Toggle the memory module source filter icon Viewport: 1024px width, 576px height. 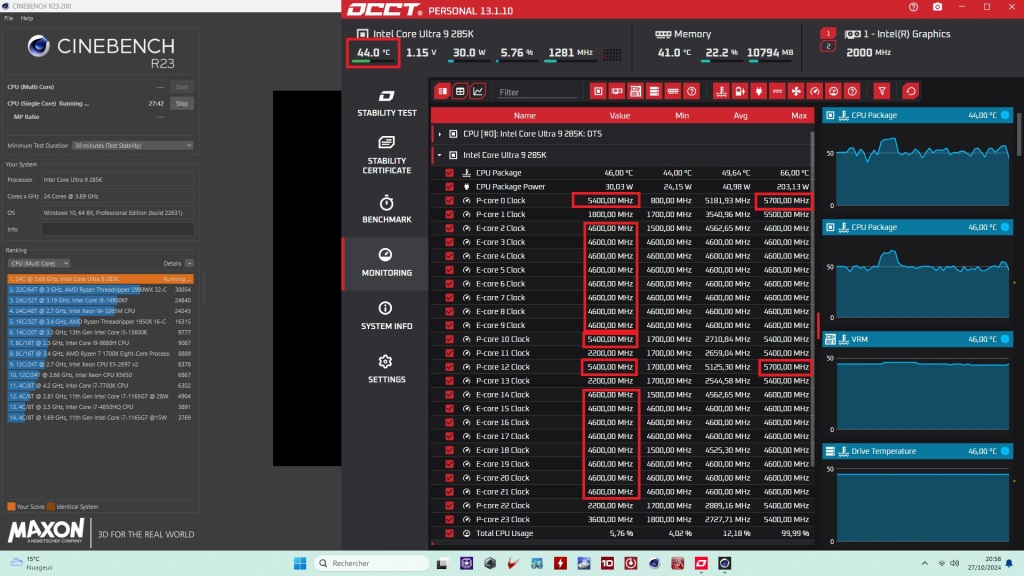pos(673,91)
